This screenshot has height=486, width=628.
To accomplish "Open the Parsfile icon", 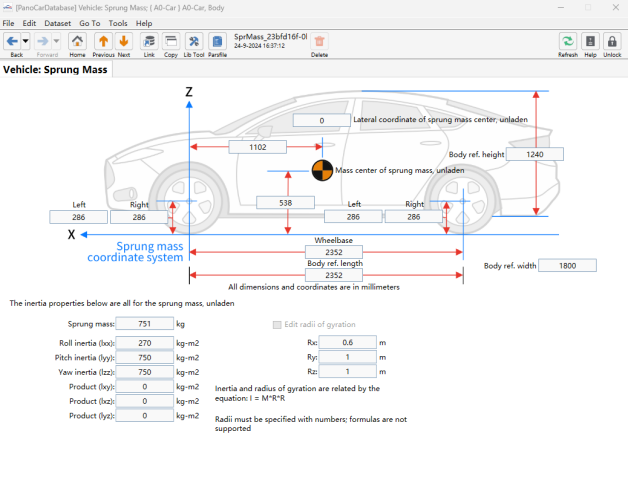I will [x=217, y=41].
